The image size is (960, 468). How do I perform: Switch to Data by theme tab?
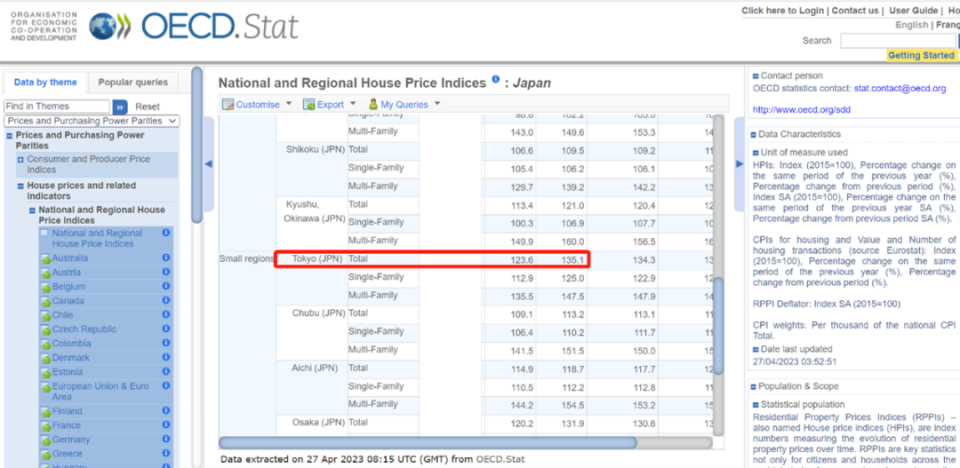pos(45,82)
